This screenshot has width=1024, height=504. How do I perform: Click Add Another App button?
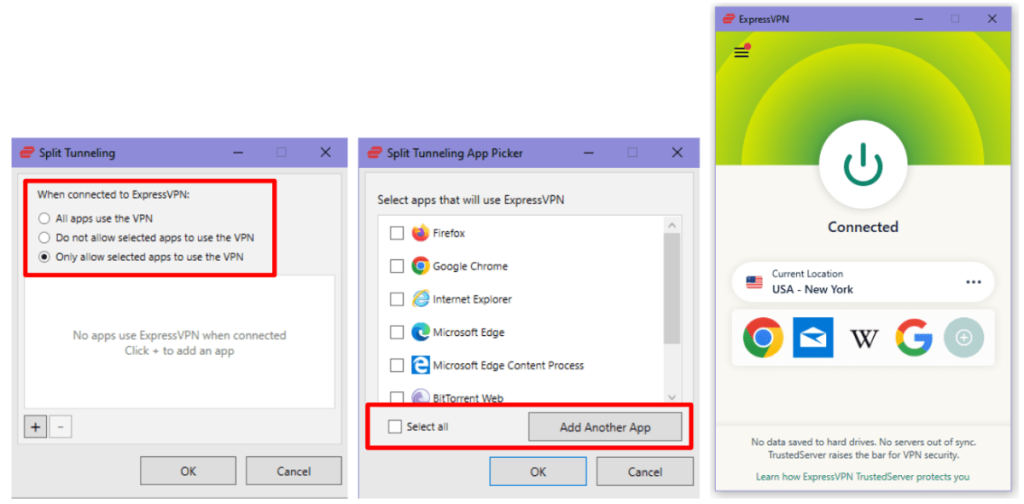pos(605,428)
